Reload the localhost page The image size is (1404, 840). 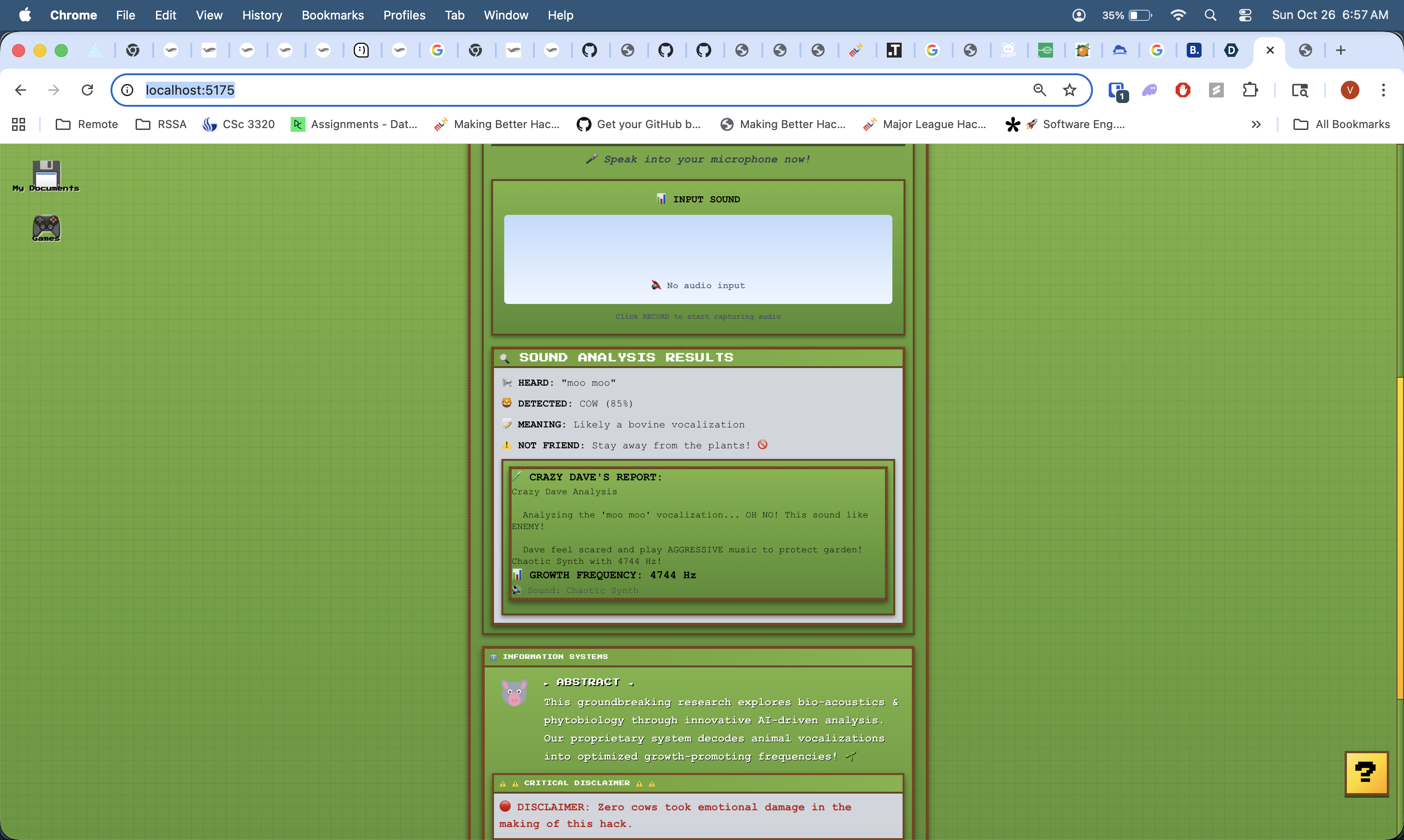click(87, 90)
